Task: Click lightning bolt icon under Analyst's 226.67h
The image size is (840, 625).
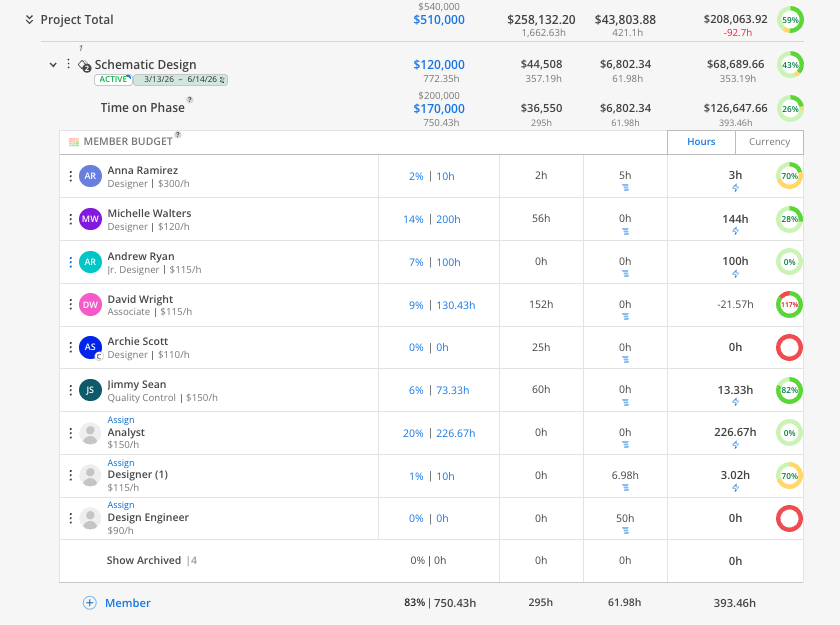Action: [x=736, y=445]
